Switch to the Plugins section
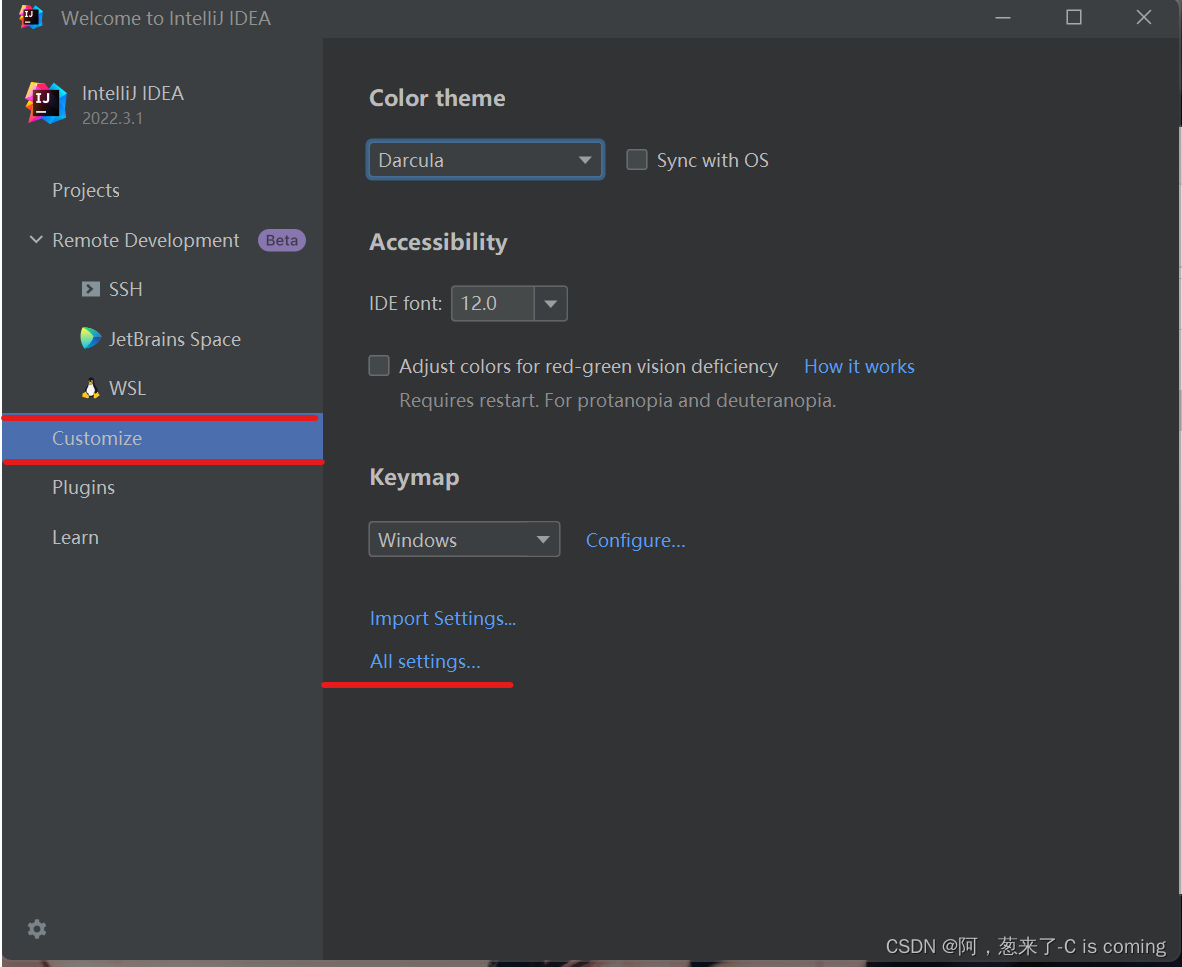 84,488
